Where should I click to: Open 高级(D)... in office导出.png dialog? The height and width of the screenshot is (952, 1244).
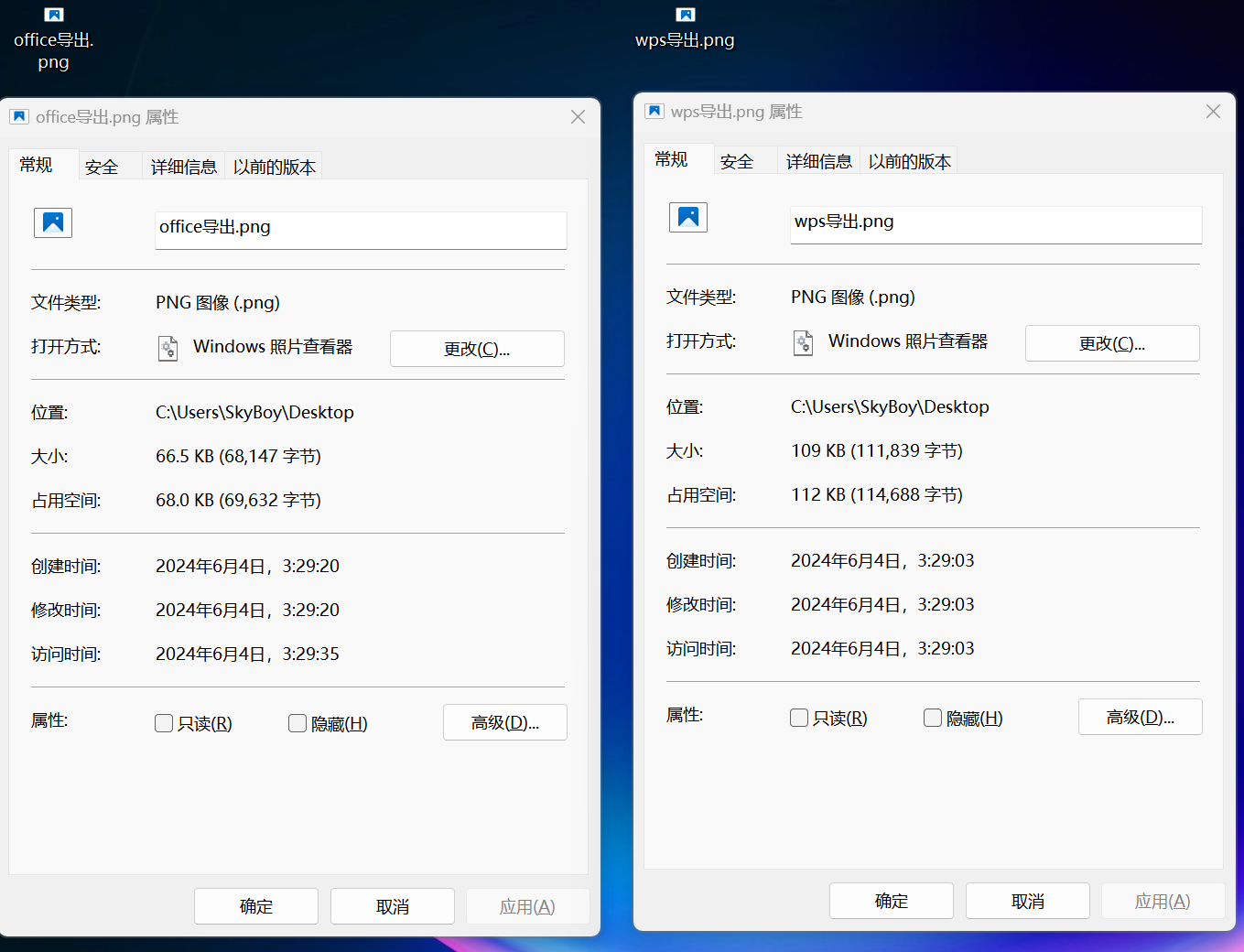[x=505, y=722]
